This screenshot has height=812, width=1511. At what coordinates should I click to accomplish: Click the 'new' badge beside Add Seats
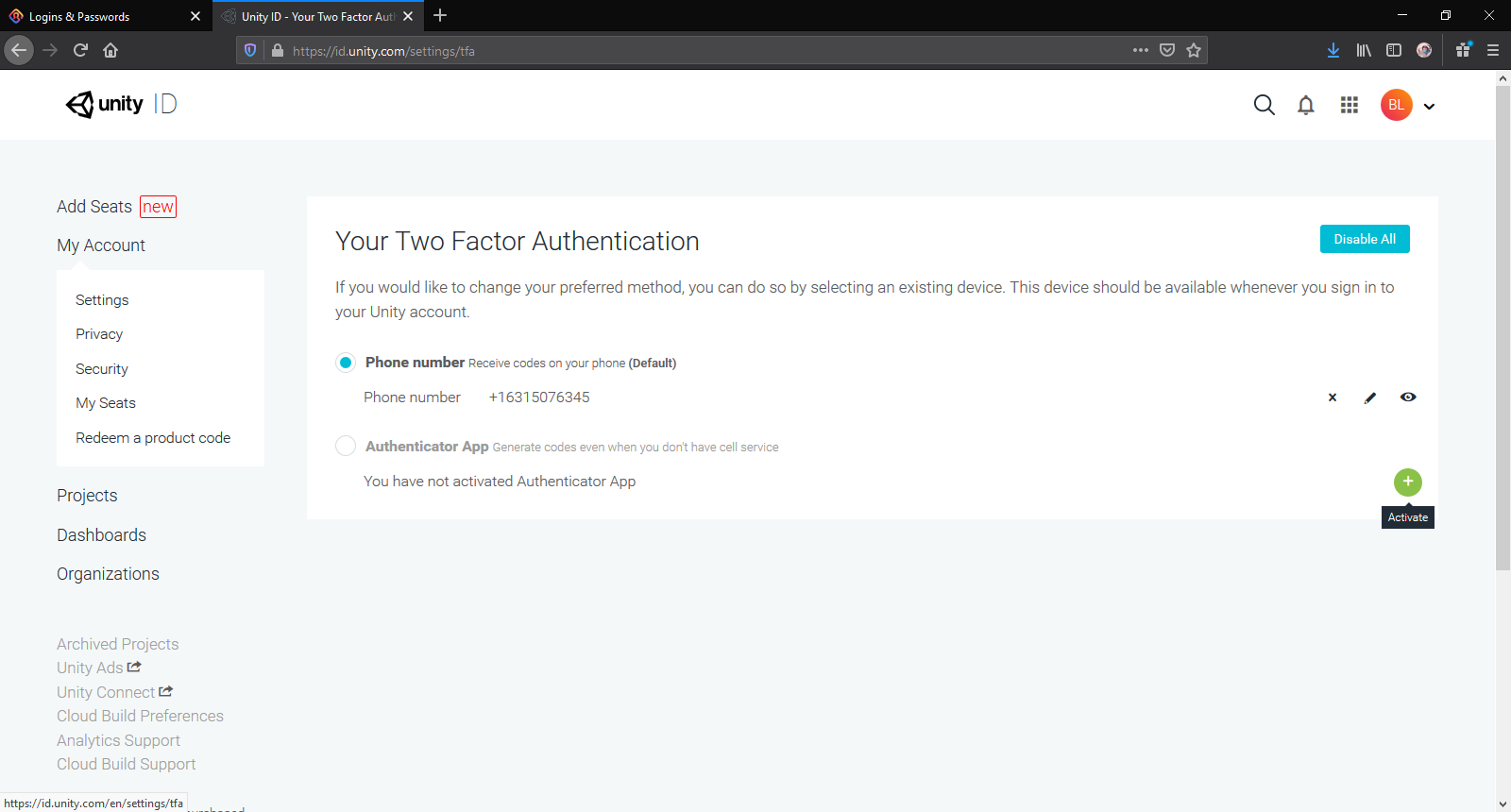(158, 207)
